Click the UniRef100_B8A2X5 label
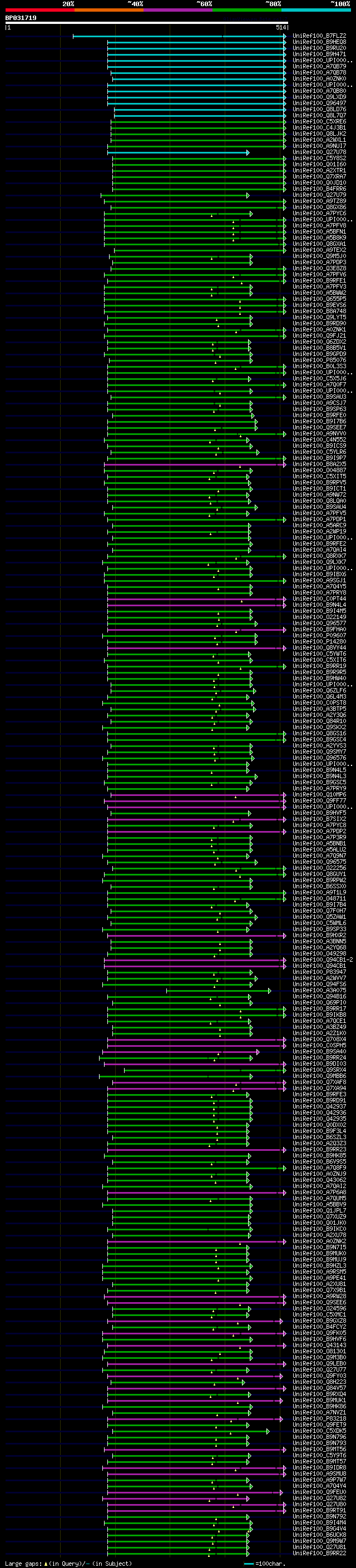 (319, 464)
